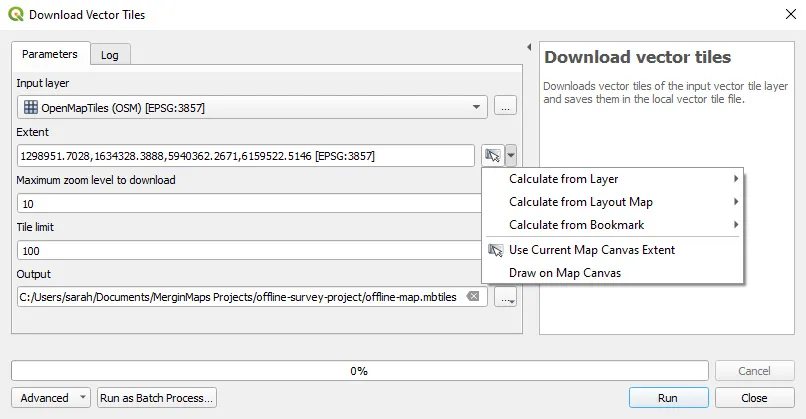Close the Download Vector Tiles window
Viewport: 806px width, 419px height.
(x=791, y=14)
